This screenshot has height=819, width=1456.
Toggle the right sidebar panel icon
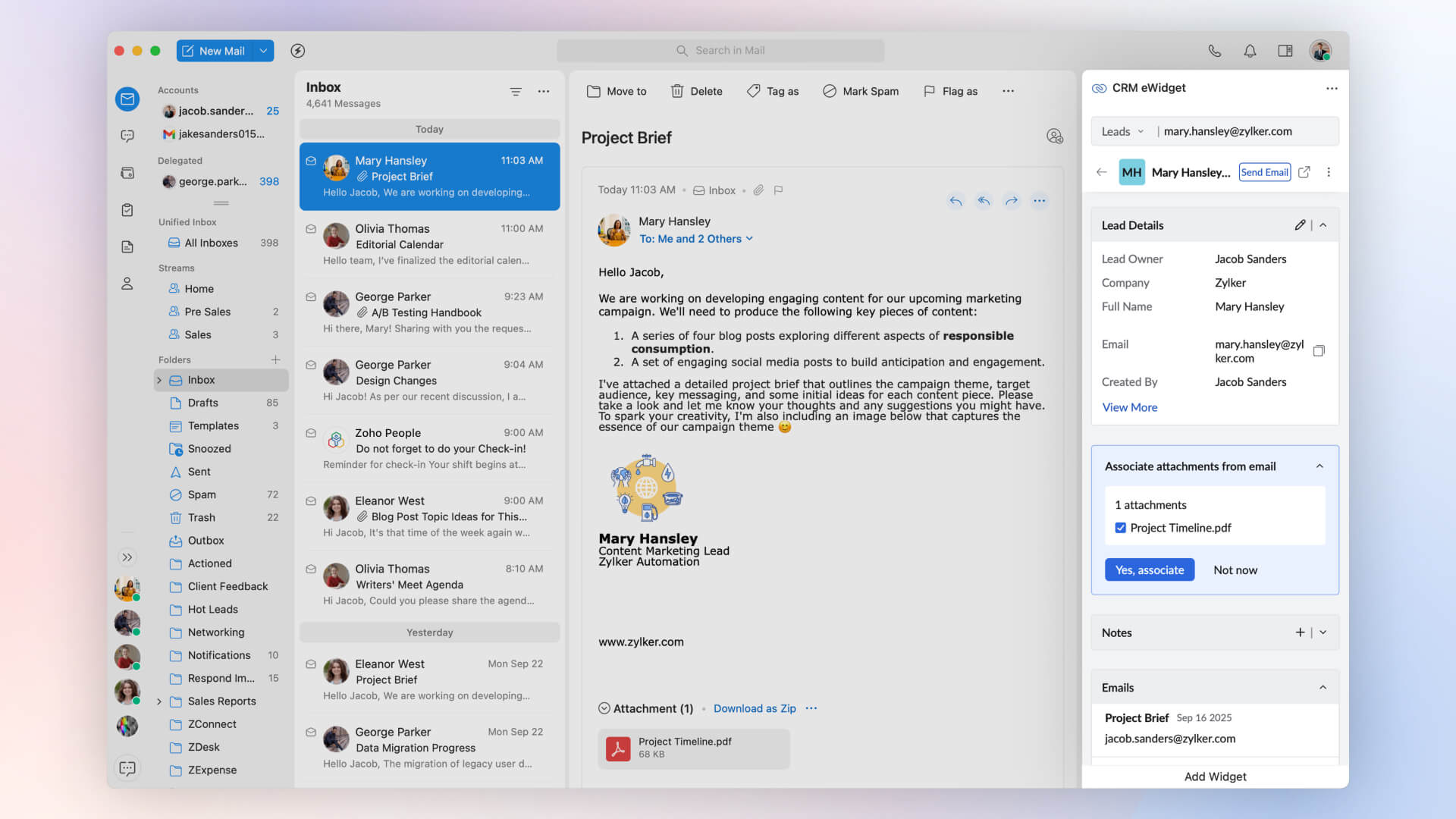tap(1285, 51)
